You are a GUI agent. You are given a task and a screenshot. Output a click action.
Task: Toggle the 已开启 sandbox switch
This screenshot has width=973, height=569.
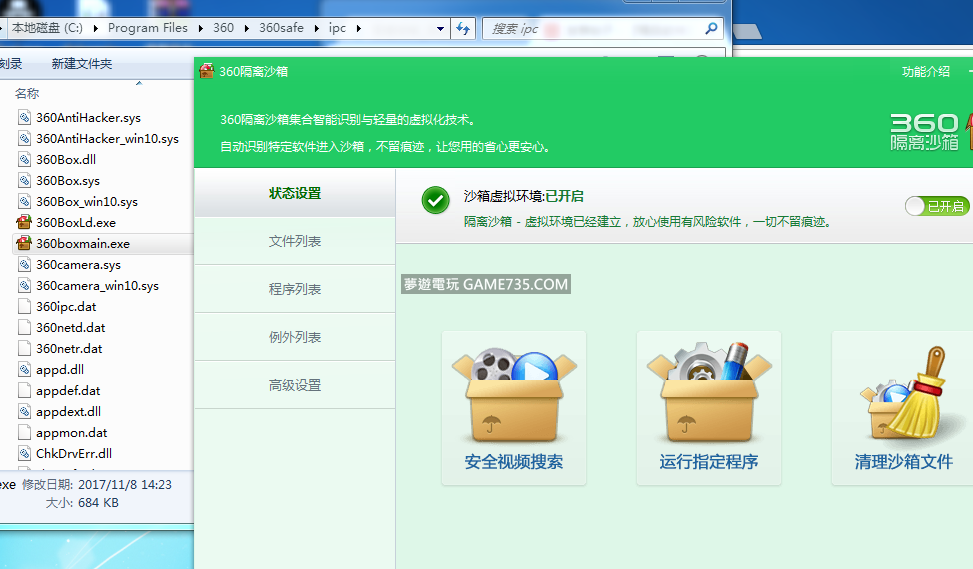[x=937, y=206]
